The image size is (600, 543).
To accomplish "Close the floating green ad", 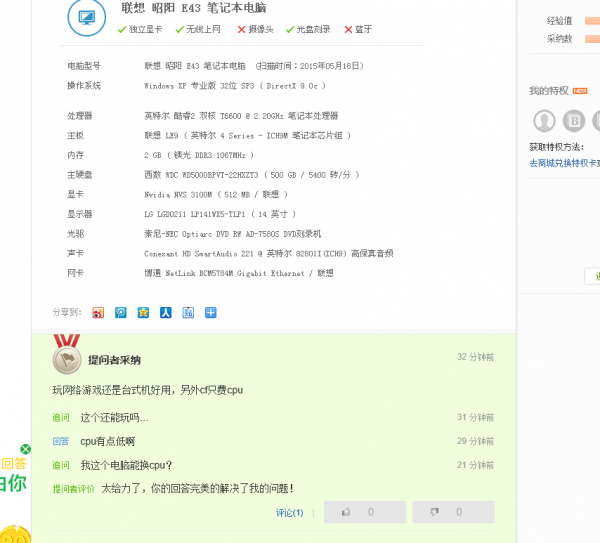I will pos(26,449).
